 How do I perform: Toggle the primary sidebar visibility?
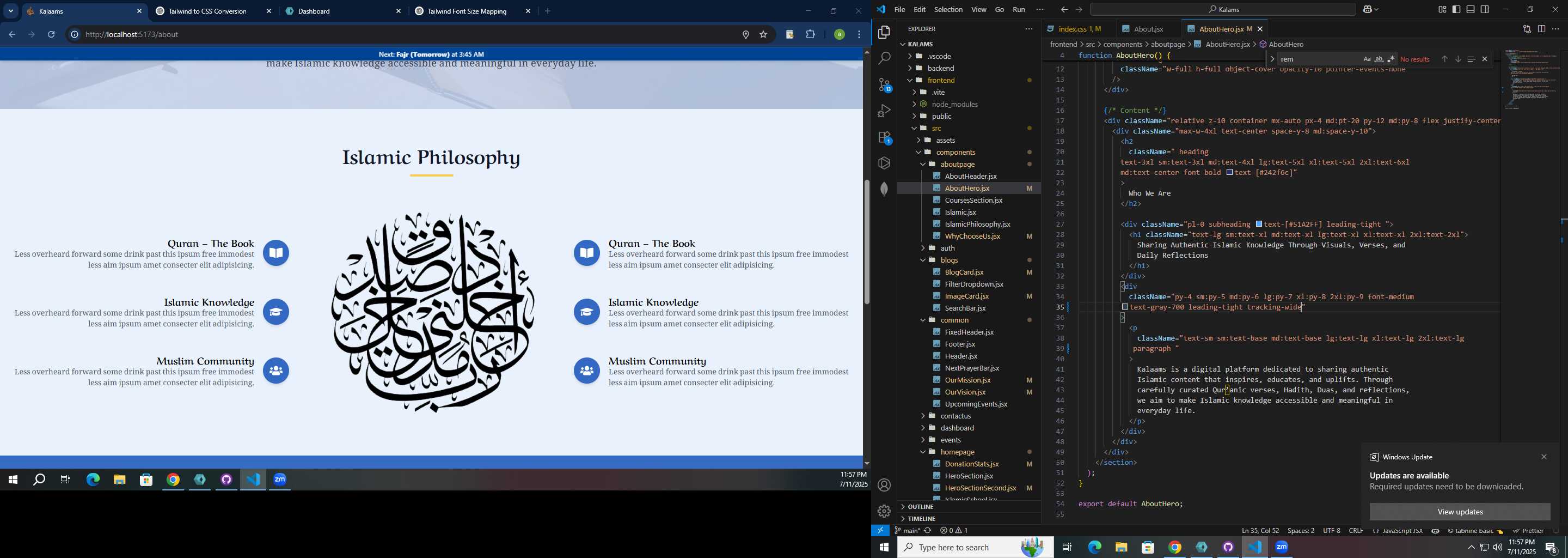1456,10
